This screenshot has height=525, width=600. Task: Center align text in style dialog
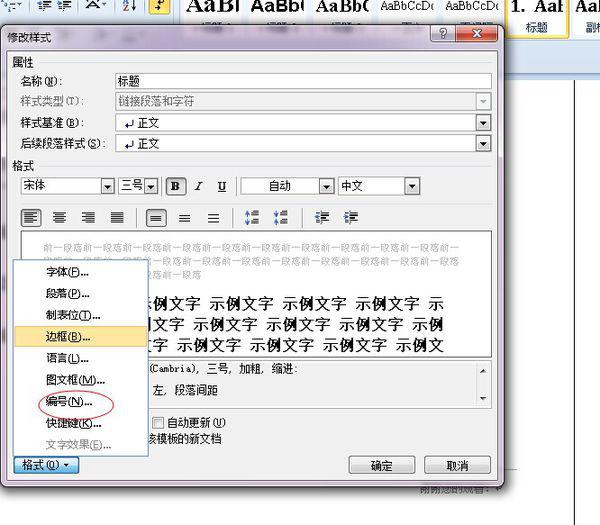coord(59,218)
